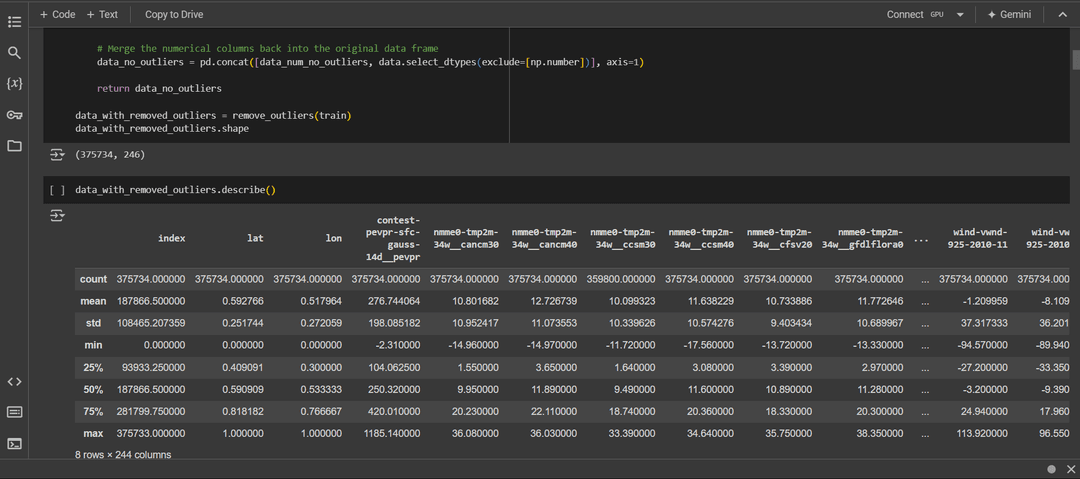Run the data_with_removed_outliers.describe() cell
Screen dimensions: 1080x479
point(57,190)
